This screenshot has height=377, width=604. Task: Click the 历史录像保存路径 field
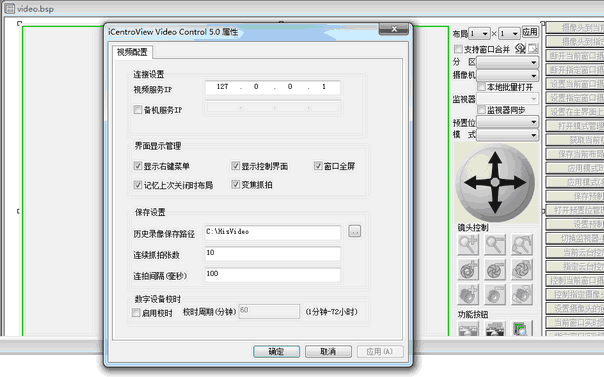273,232
